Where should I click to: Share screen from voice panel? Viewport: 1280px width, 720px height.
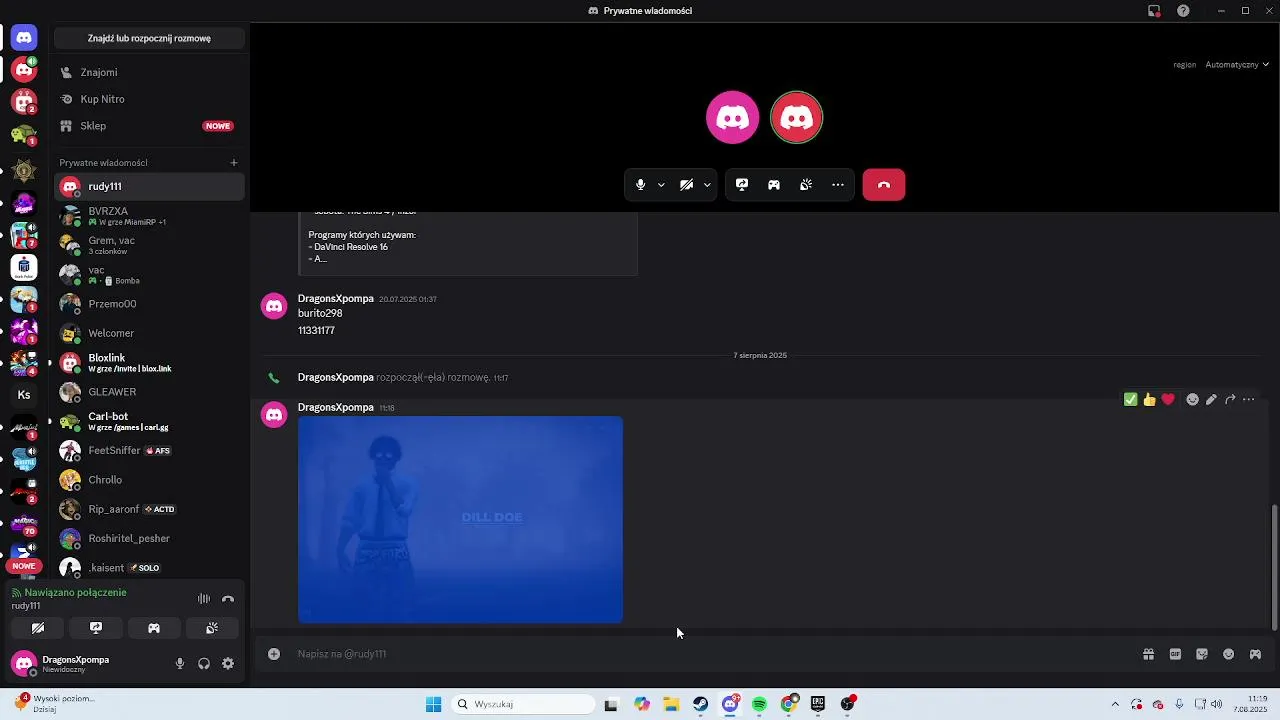pyautogui.click(x=96, y=628)
